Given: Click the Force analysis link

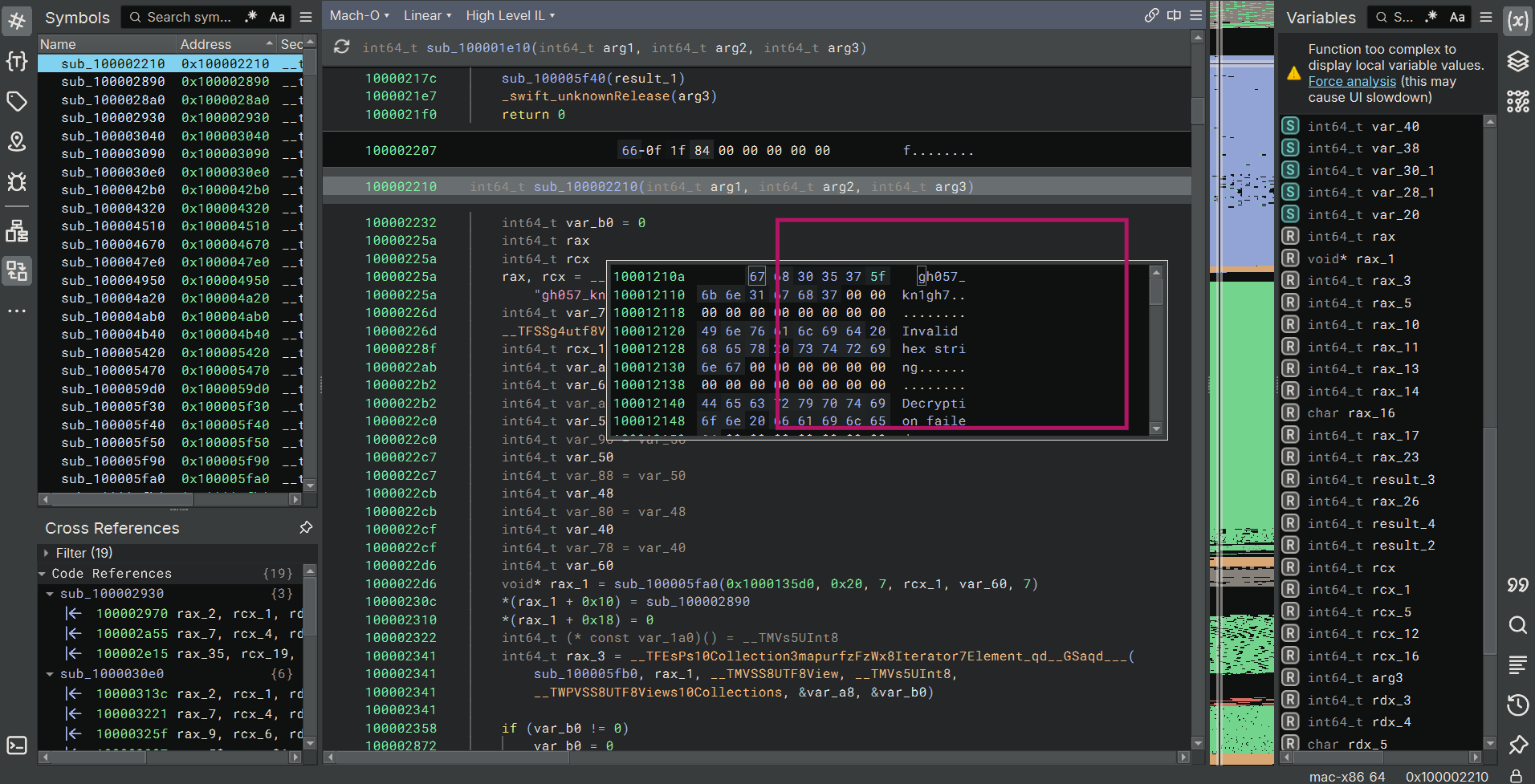Looking at the screenshot, I should point(1352,81).
